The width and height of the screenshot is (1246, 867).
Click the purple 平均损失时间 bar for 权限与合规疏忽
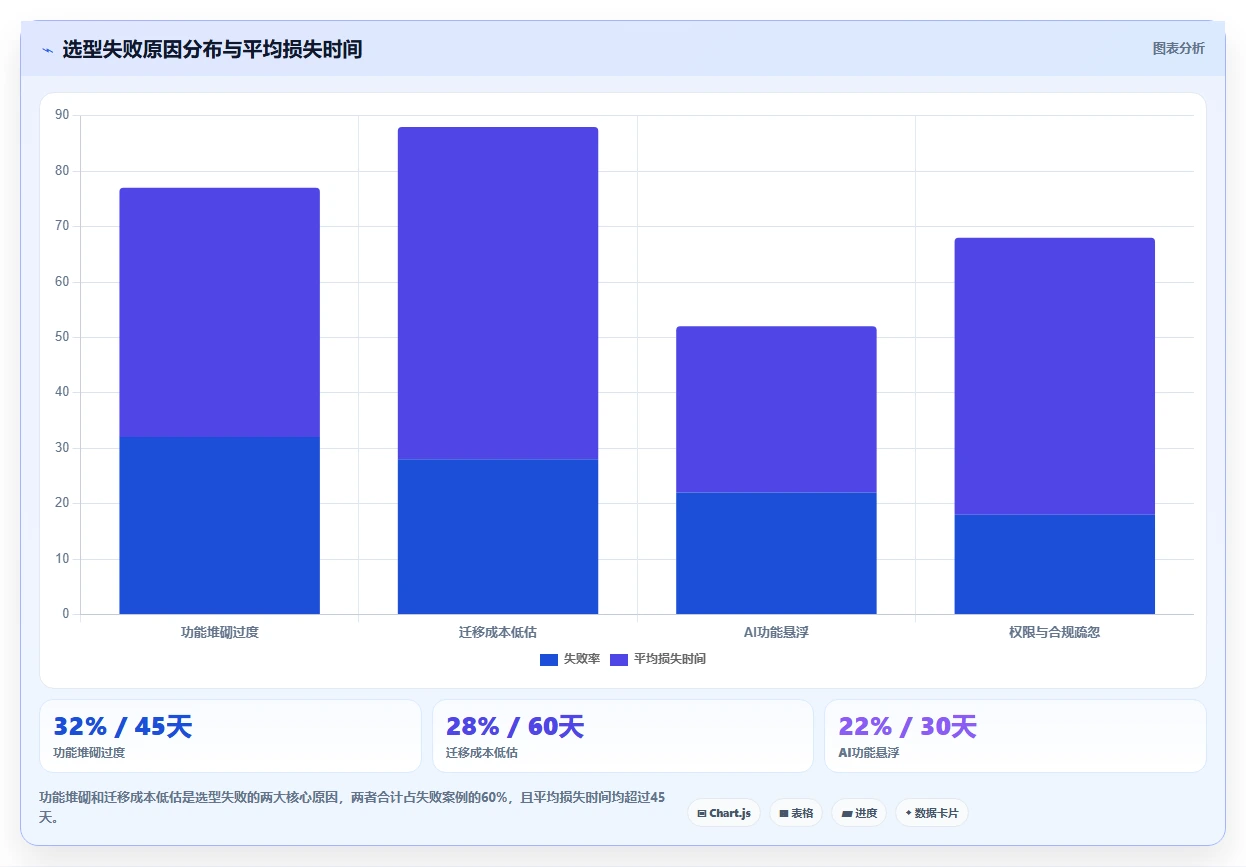click(1054, 376)
